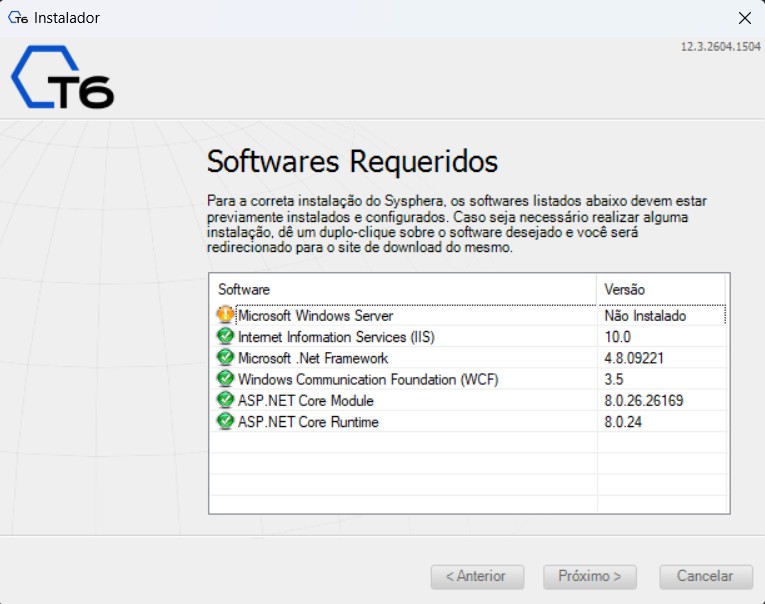Screen dimensions: 765x604
Task: Select the Microsoft Windows Server row
Action: click(468, 315)
